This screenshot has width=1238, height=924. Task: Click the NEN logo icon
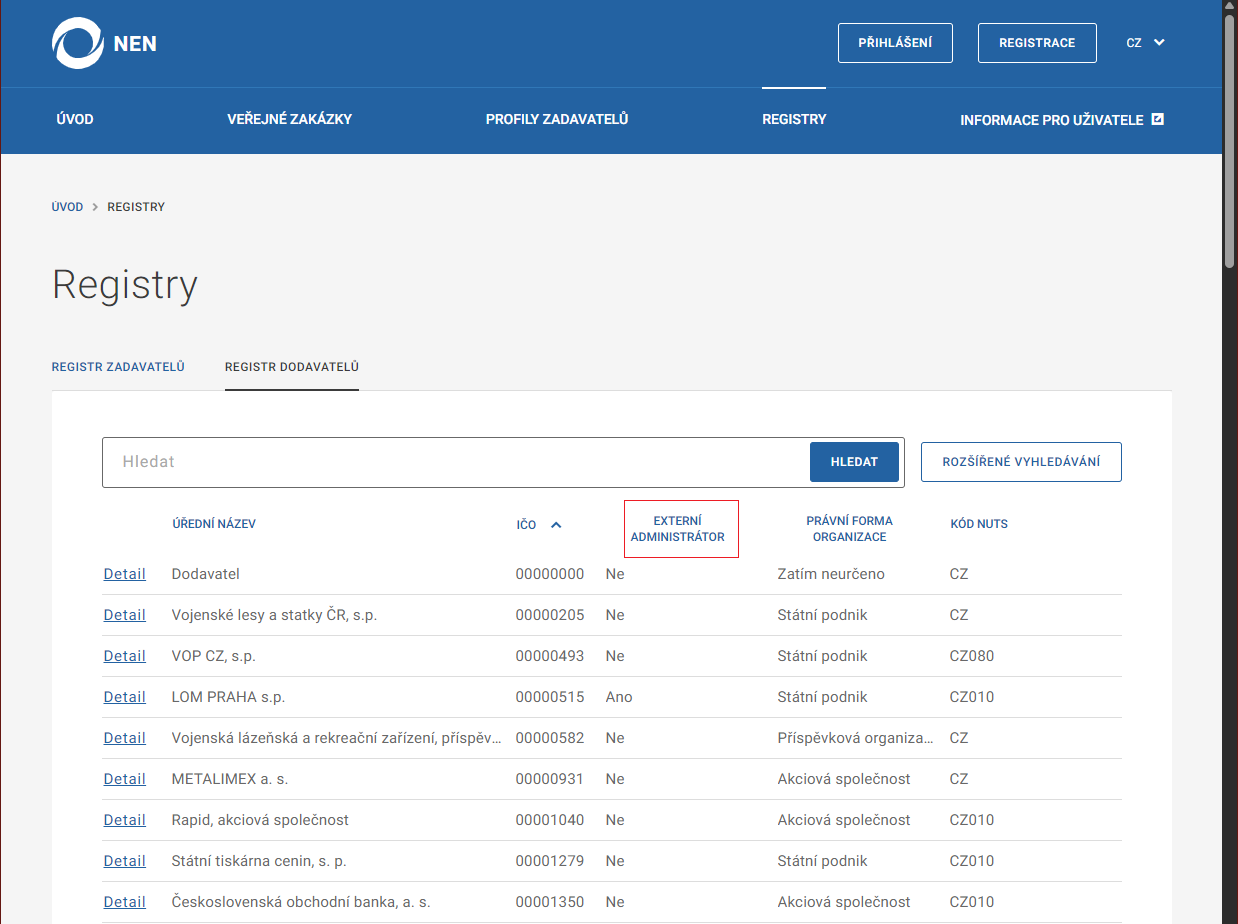78,44
